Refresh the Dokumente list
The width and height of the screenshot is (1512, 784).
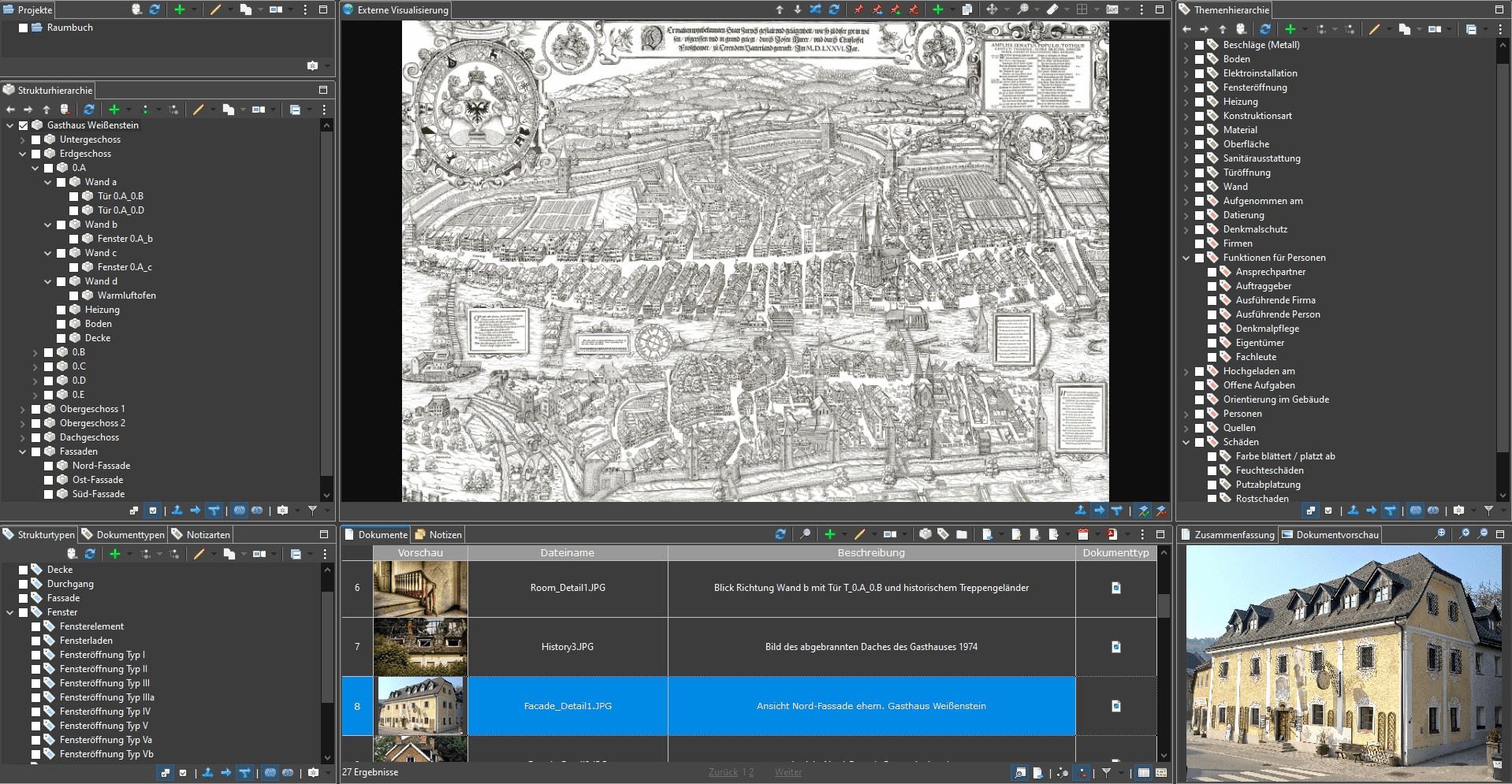point(780,534)
